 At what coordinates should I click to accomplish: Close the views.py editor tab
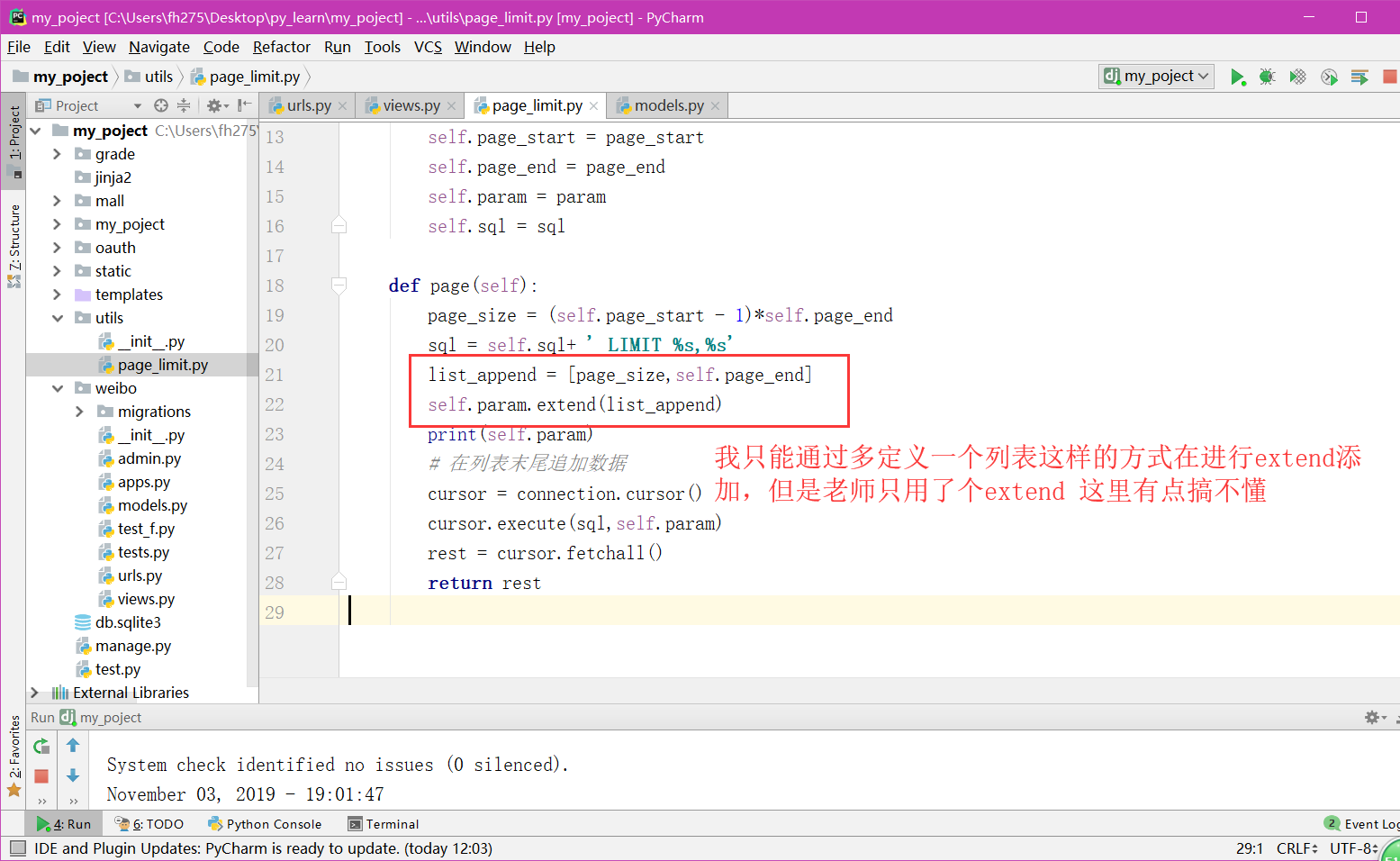[x=451, y=106]
